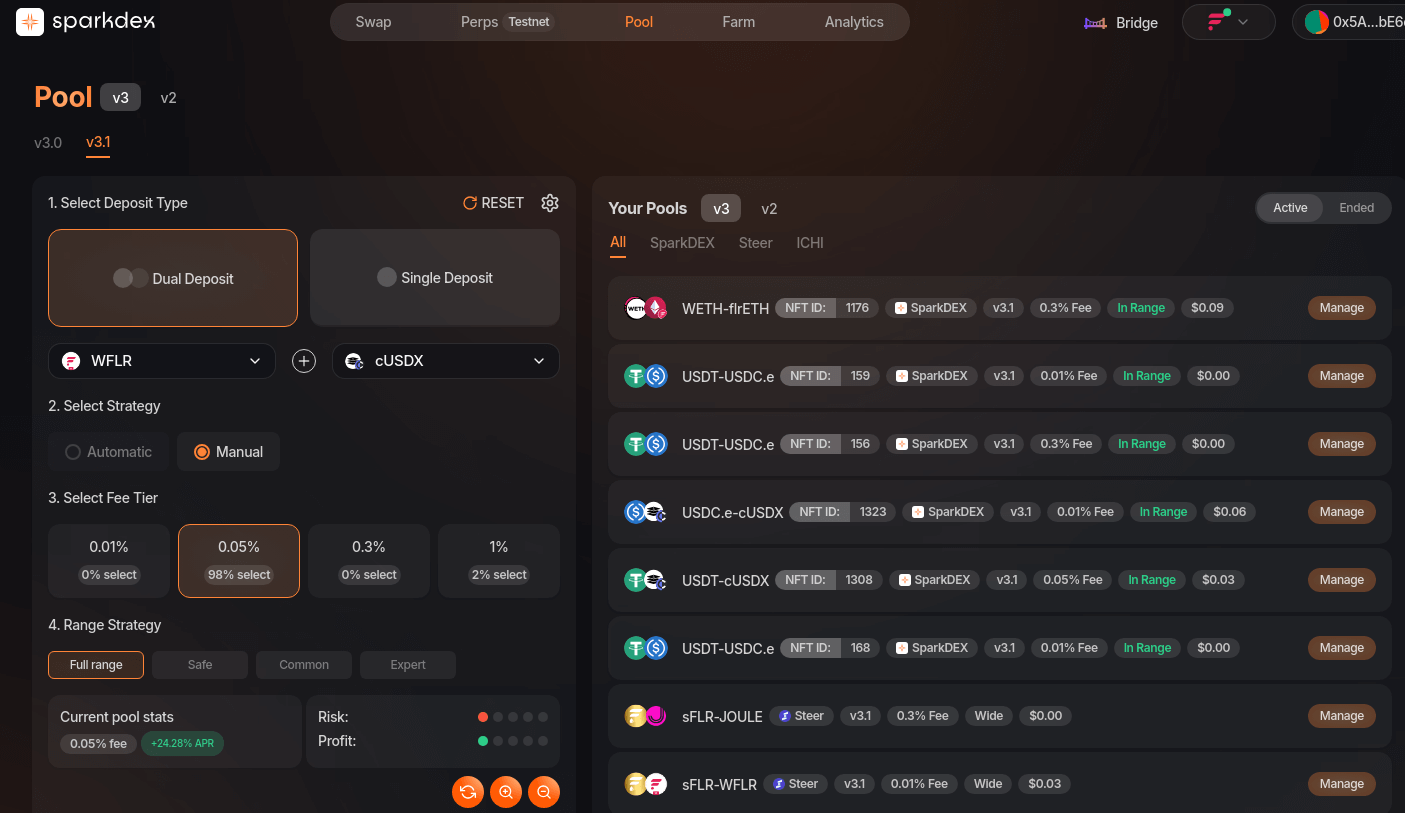Select the 0.3% fee tier
Image resolution: width=1405 pixels, height=813 pixels.
click(x=368, y=560)
